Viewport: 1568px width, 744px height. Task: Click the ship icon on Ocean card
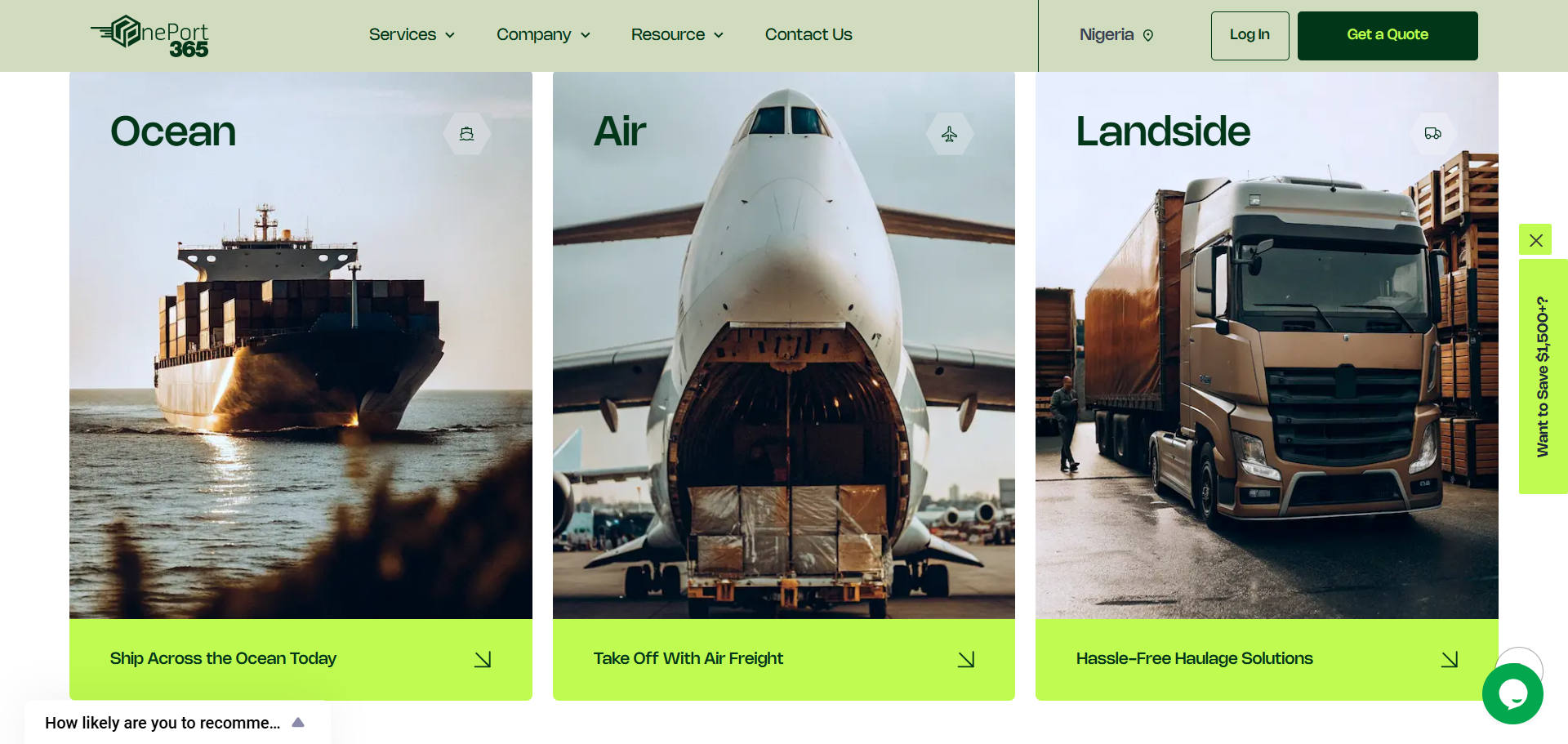pos(467,134)
